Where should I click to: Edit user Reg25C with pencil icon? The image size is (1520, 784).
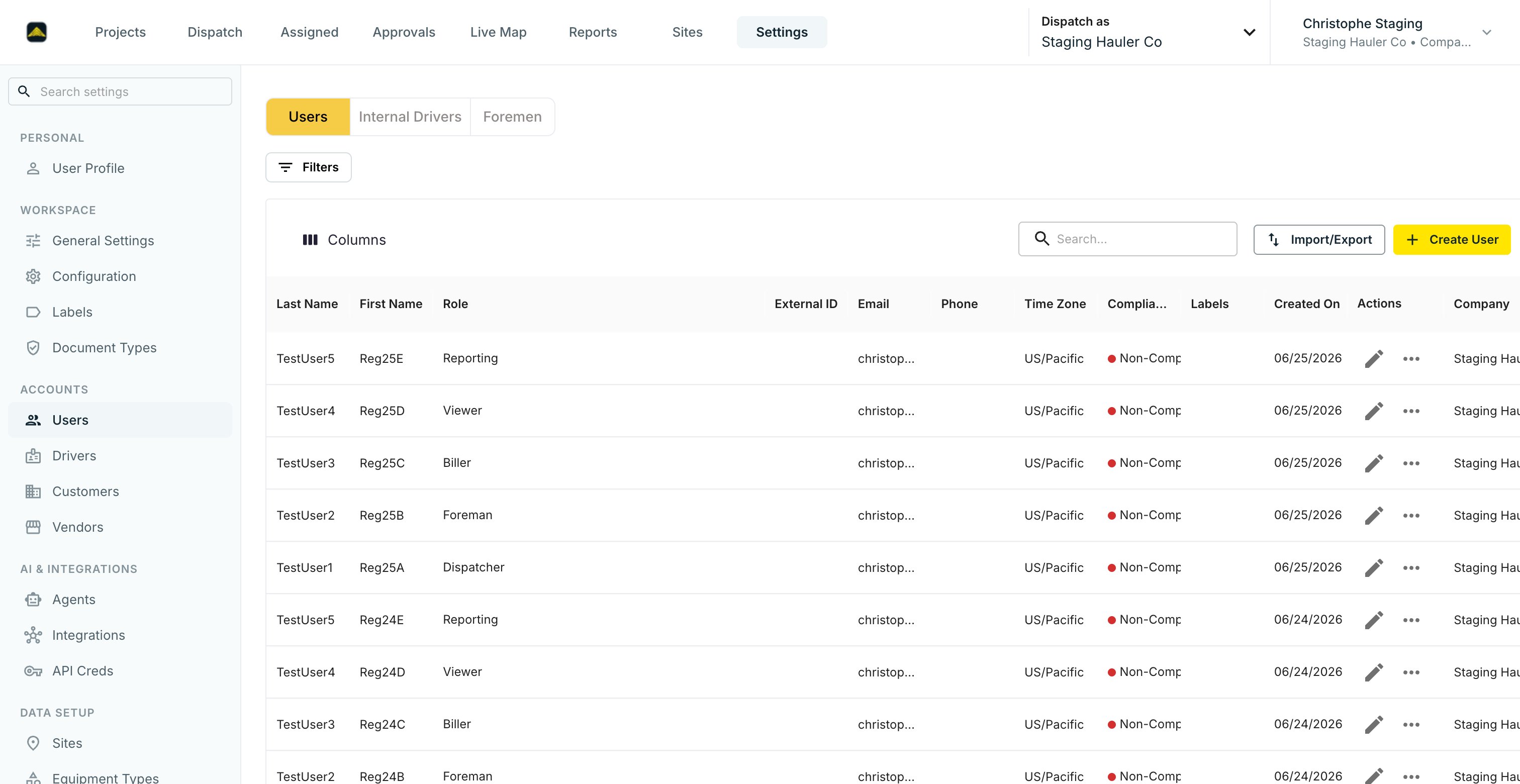(x=1374, y=463)
